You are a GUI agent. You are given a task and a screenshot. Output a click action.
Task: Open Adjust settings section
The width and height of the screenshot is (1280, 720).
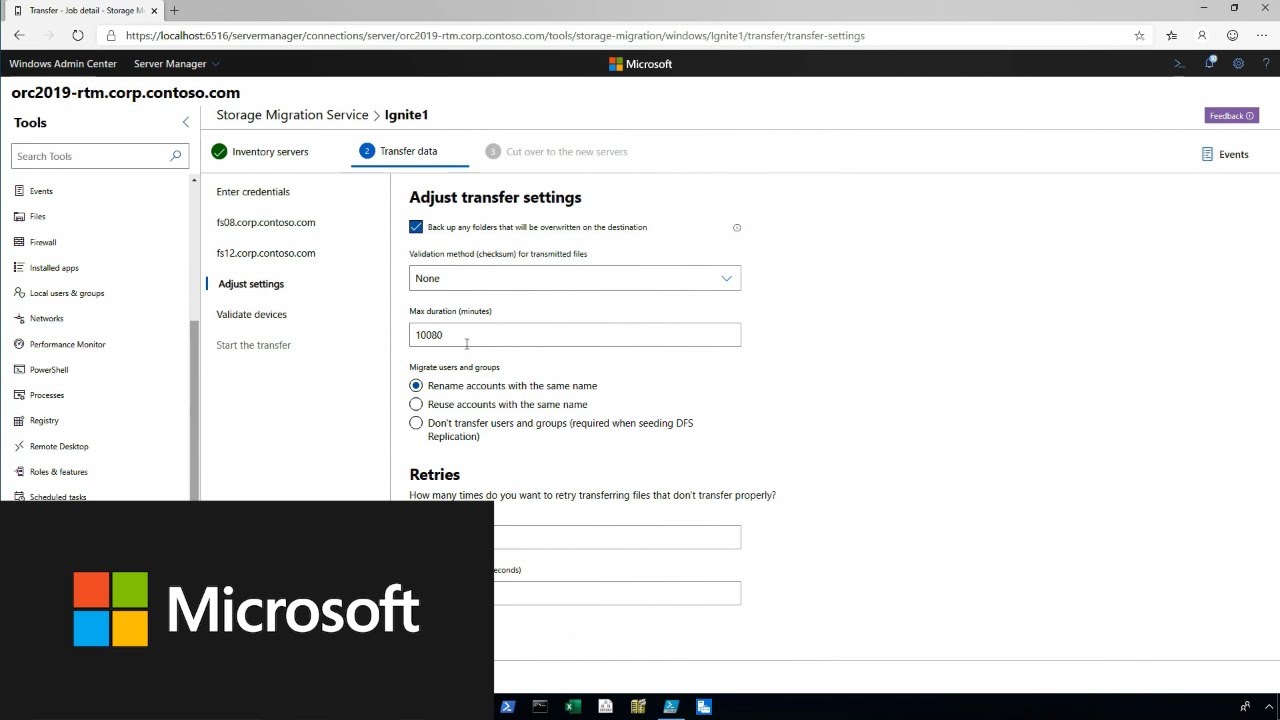251,284
